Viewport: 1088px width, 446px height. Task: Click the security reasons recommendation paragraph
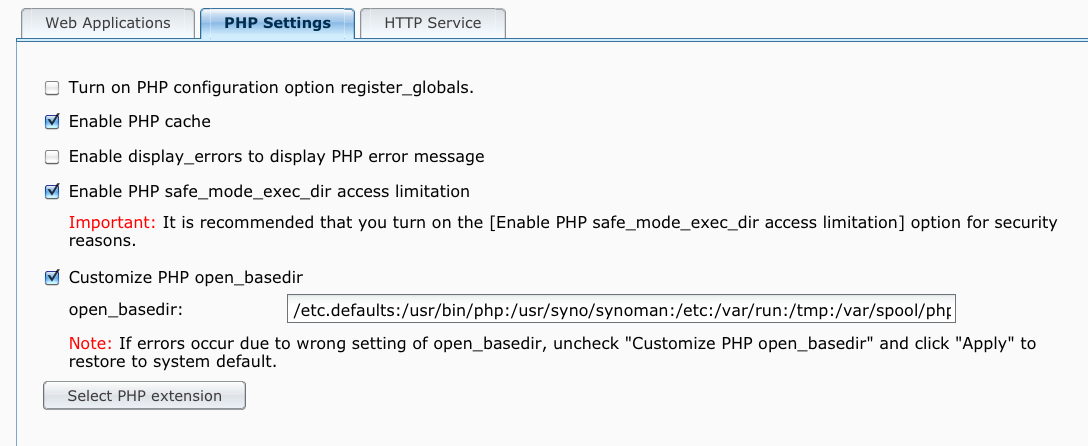[563, 232]
